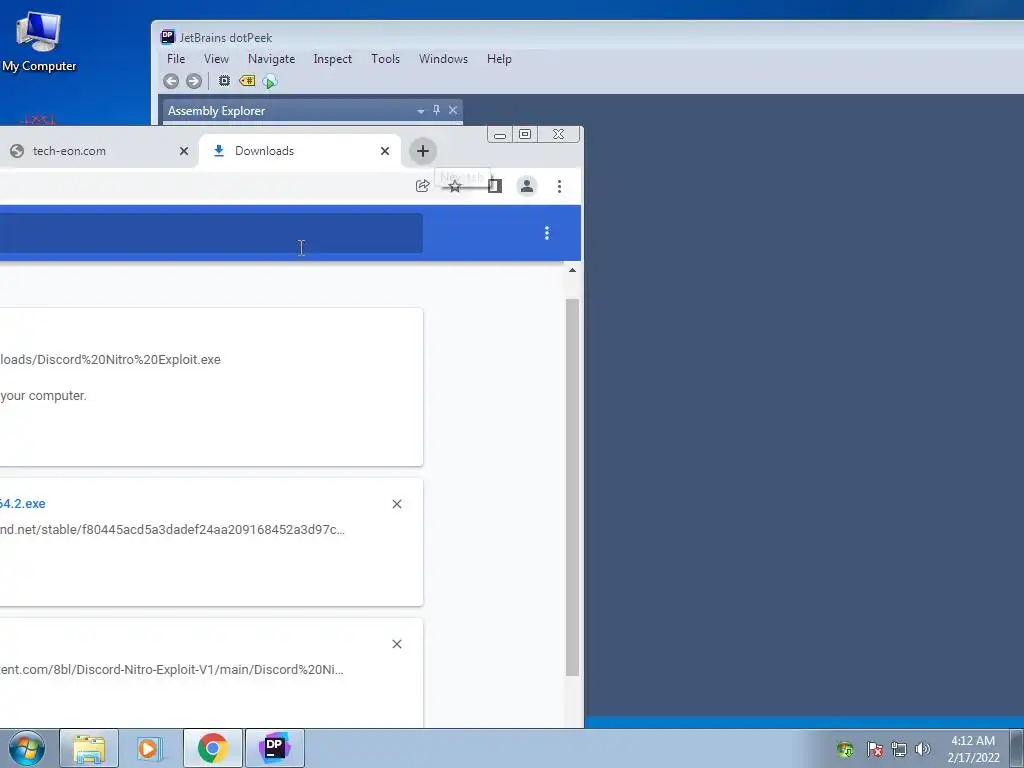Viewport: 1024px width, 768px height.
Task: Click dotPeek navigate back arrow
Action: [x=171, y=81]
